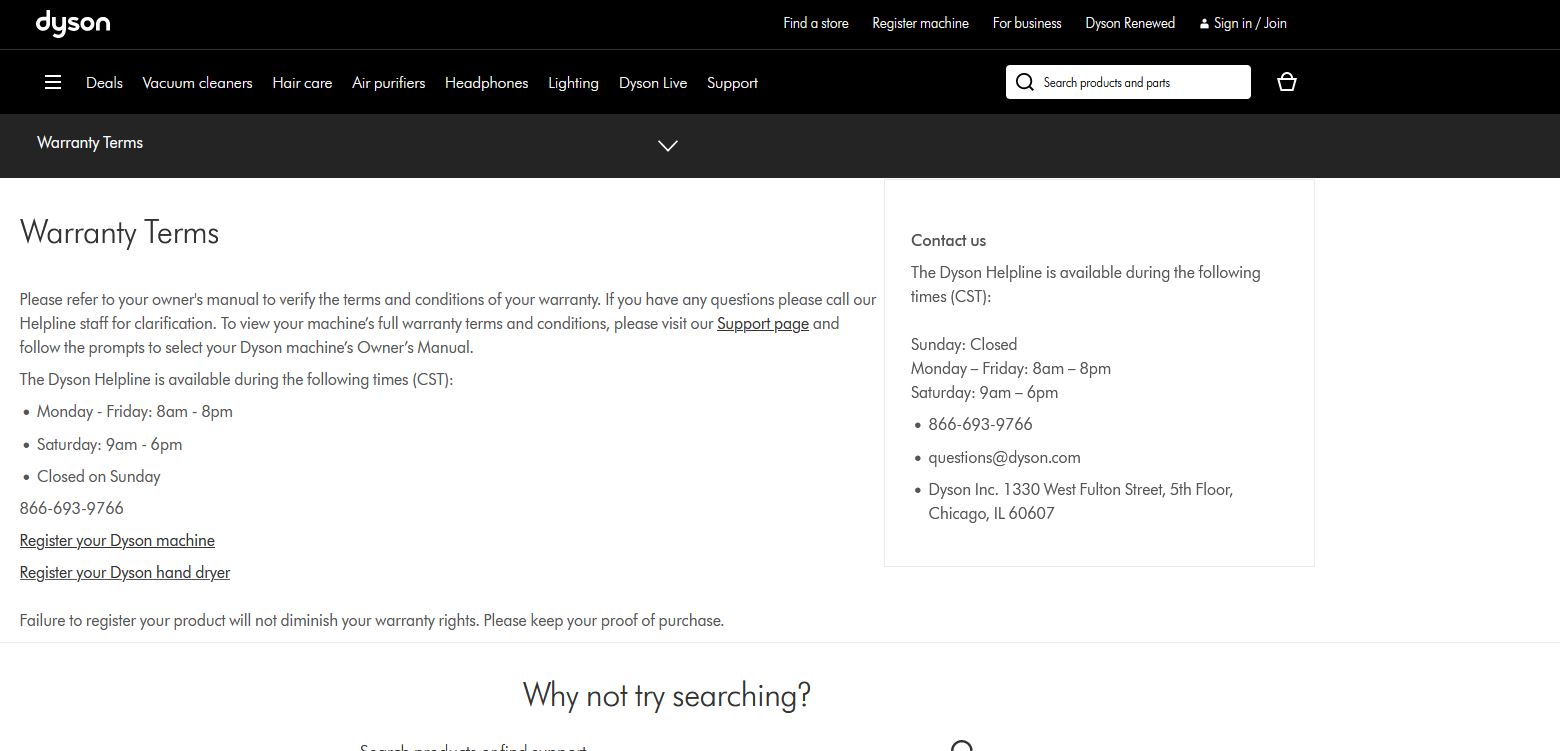Select Hair care in navigation
1560x751 pixels.
[x=302, y=83]
